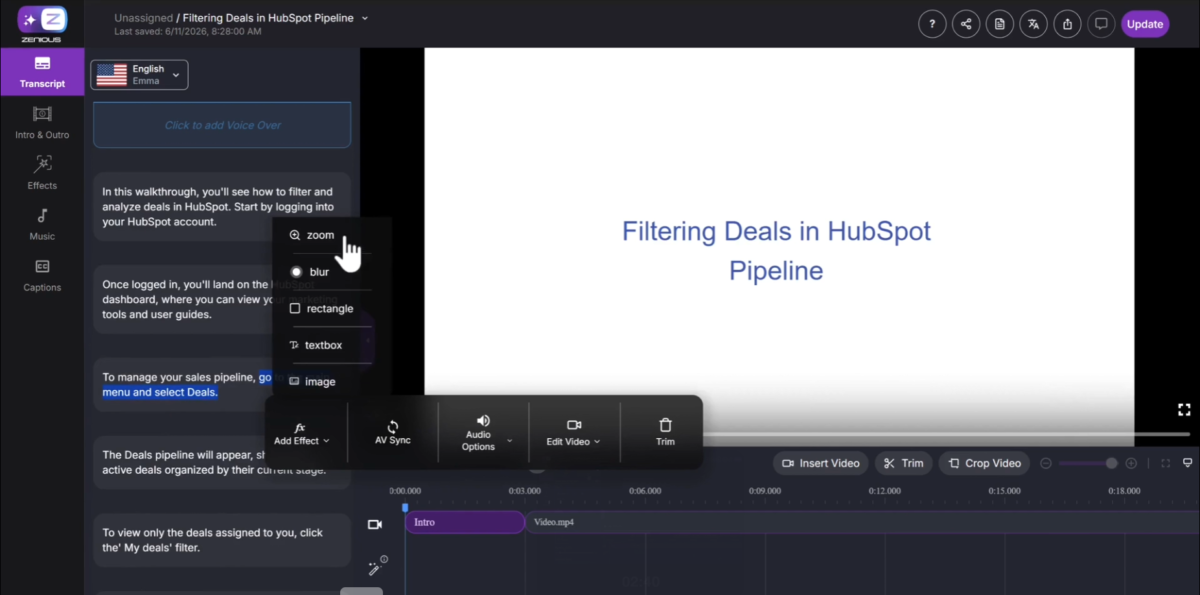The height and width of the screenshot is (595, 1200).
Task: Click transcript paragraph 'Once logged in, you'll land'
Action: [222, 299]
